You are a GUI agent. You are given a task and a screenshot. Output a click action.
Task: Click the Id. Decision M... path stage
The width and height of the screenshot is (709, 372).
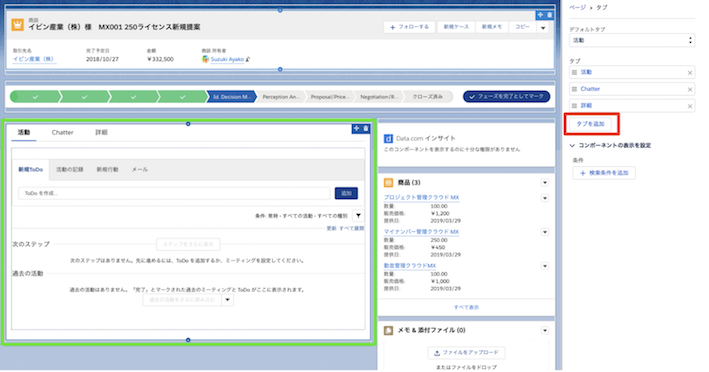pos(232,97)
